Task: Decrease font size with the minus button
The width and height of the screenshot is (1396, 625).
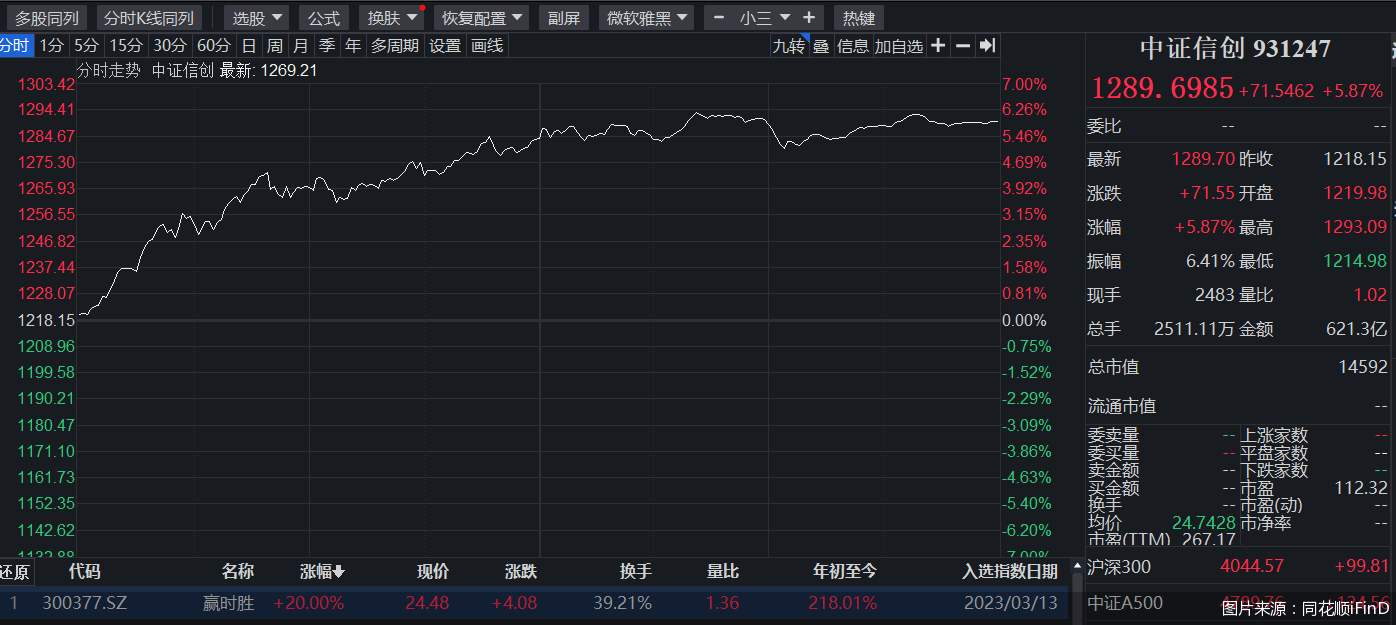Action: (719, 18)
